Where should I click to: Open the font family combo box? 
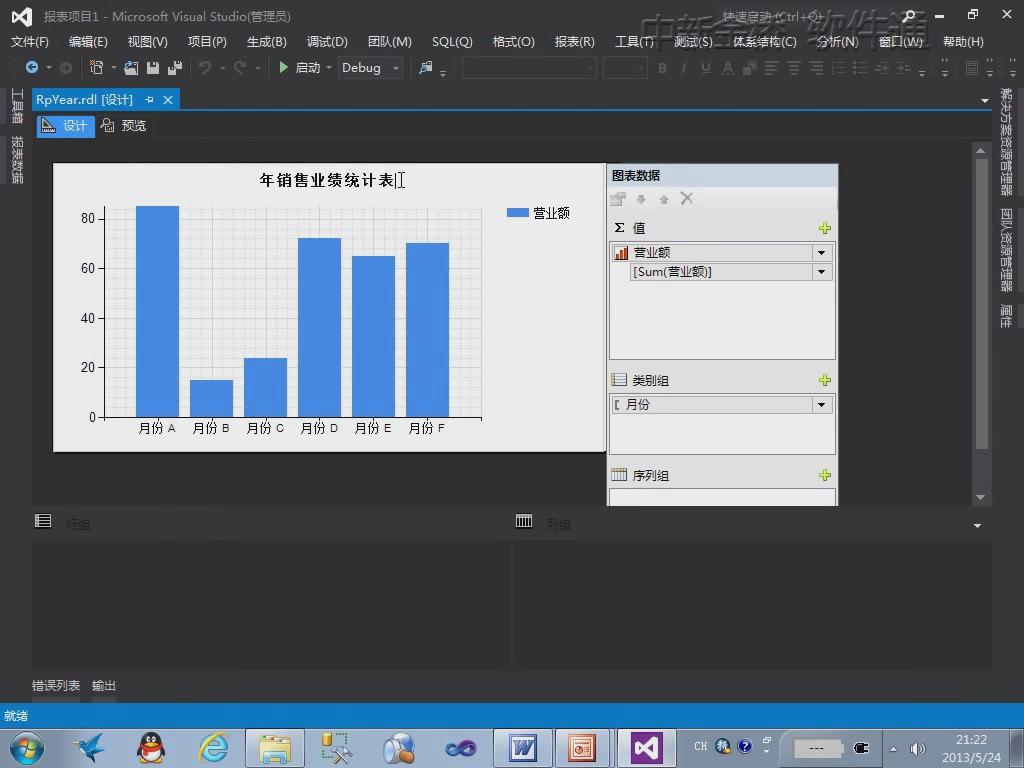(x=529, y=68)
